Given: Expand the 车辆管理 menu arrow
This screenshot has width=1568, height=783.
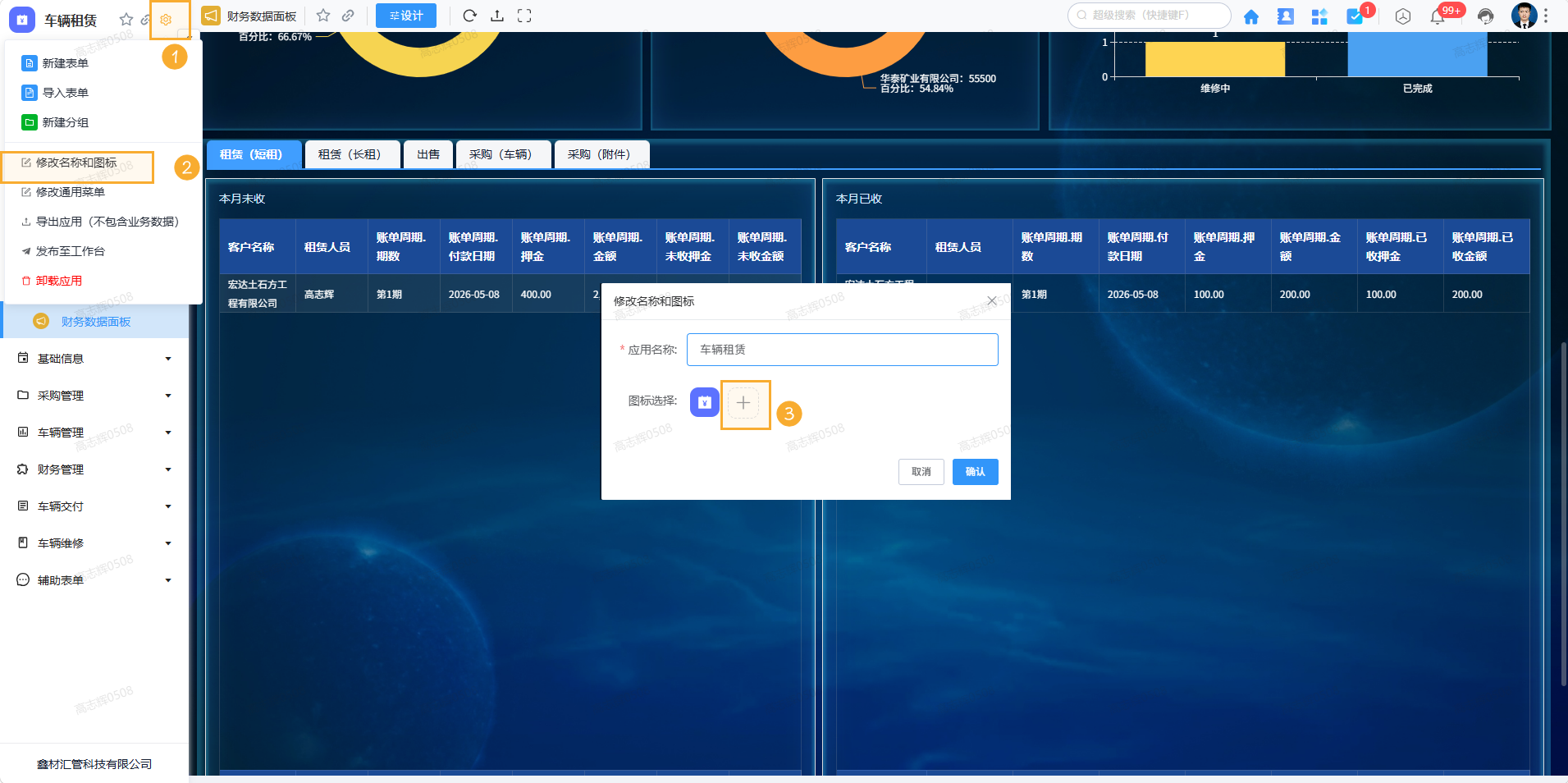Looking at the screenshot, I should click(x=168, y=433).
